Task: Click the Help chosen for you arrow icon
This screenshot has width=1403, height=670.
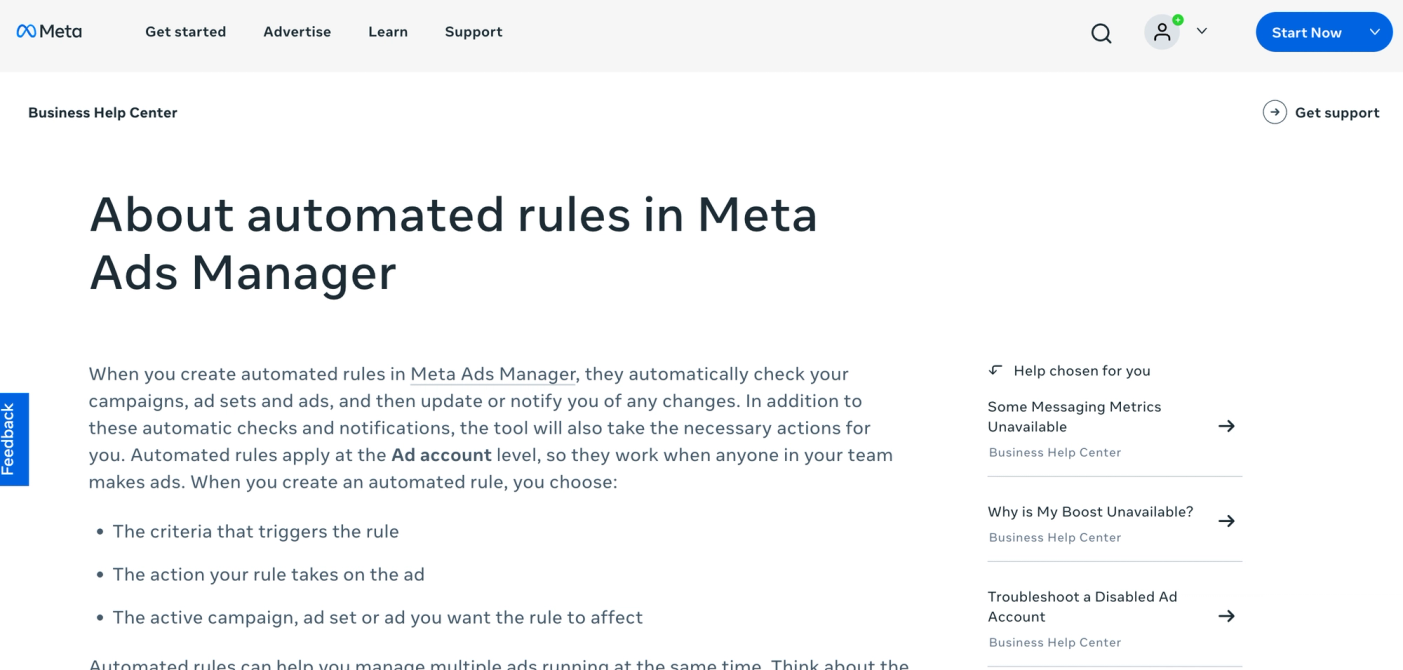Action: pos(995,370)
